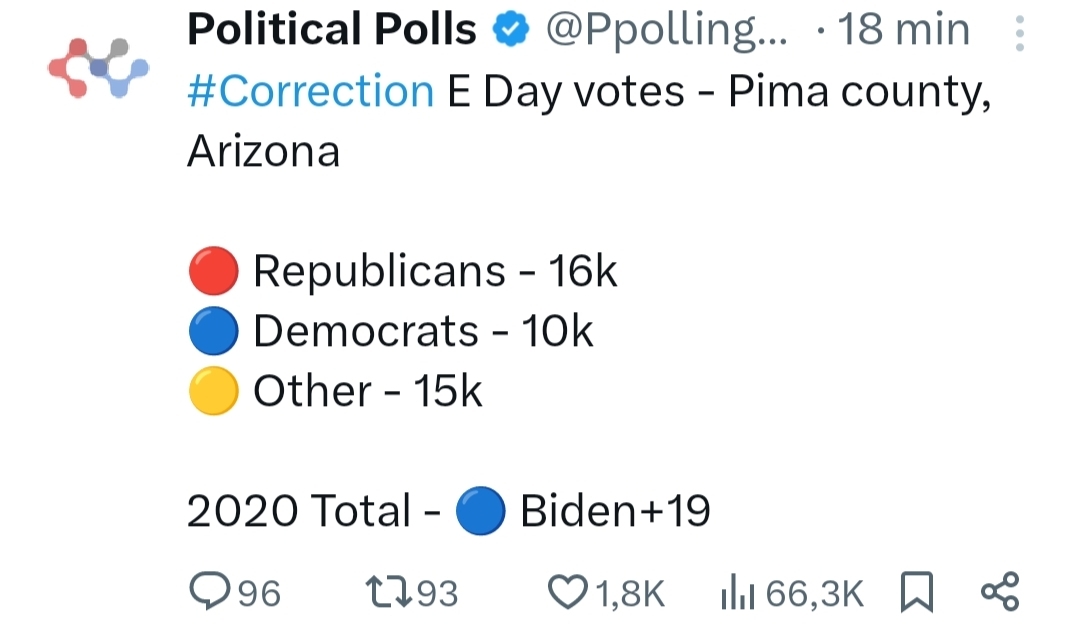Click the 1,8K likes count
Image resolution: width=1080 pixels, height=630 pixels.
(x=630, y=594)
